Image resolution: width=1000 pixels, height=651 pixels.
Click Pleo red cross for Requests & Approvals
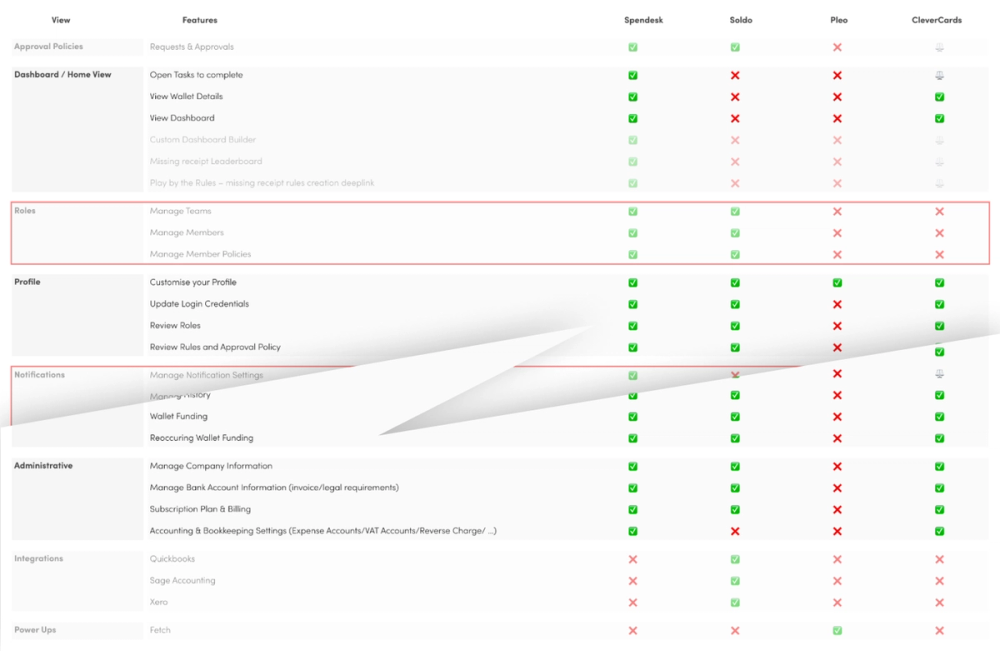coord(837,47)
